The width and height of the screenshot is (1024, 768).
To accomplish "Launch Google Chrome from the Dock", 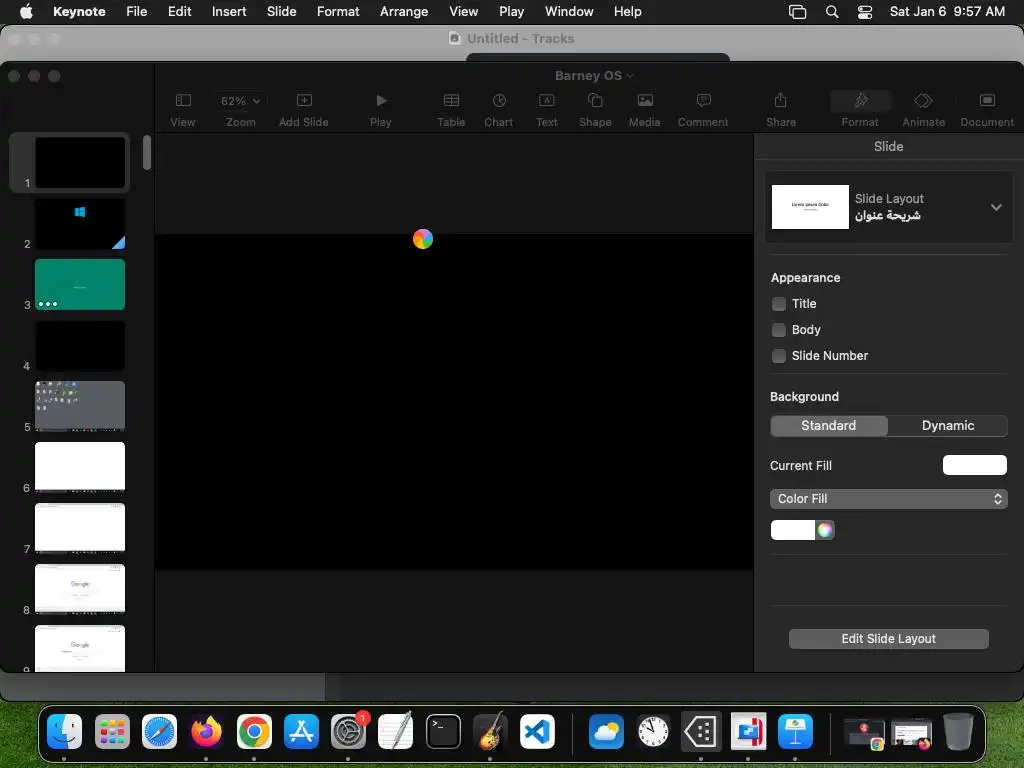I will click(254, 731).
